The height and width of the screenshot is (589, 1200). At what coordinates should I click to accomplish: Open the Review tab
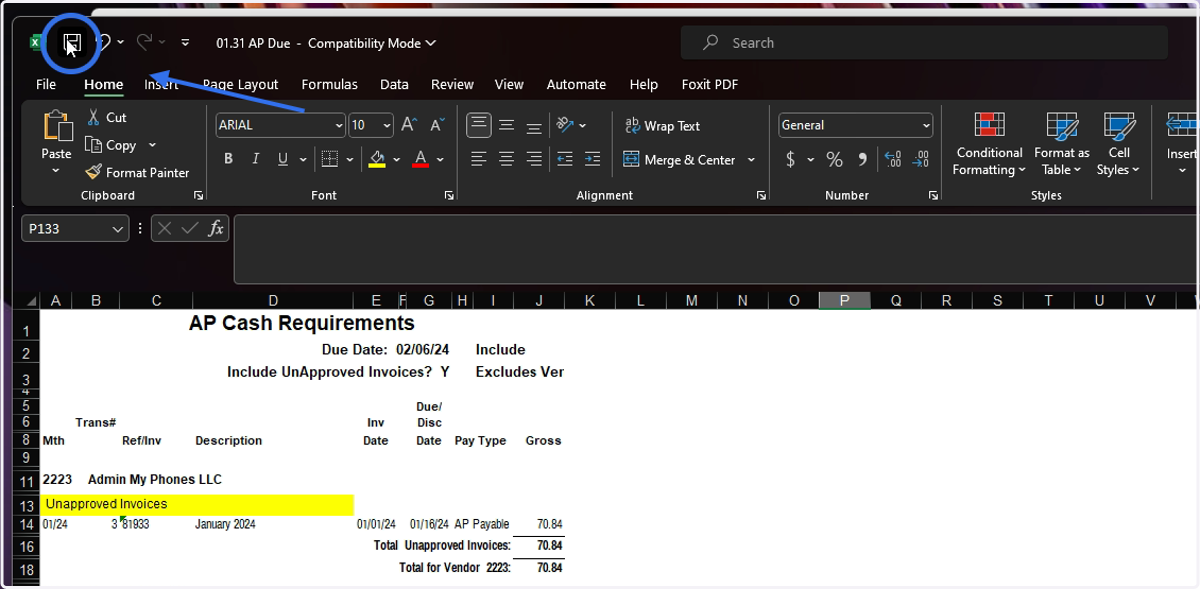[452, 84]
